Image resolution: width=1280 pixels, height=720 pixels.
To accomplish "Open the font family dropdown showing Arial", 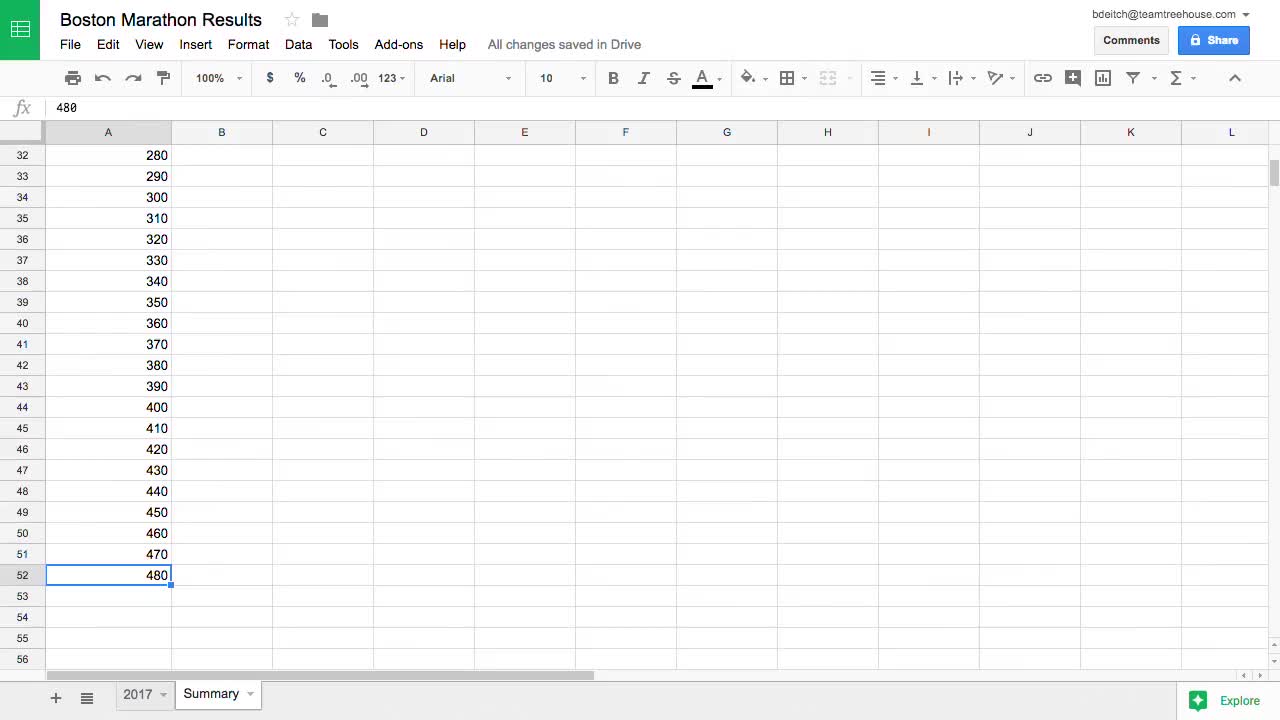I will coord(467,78).
